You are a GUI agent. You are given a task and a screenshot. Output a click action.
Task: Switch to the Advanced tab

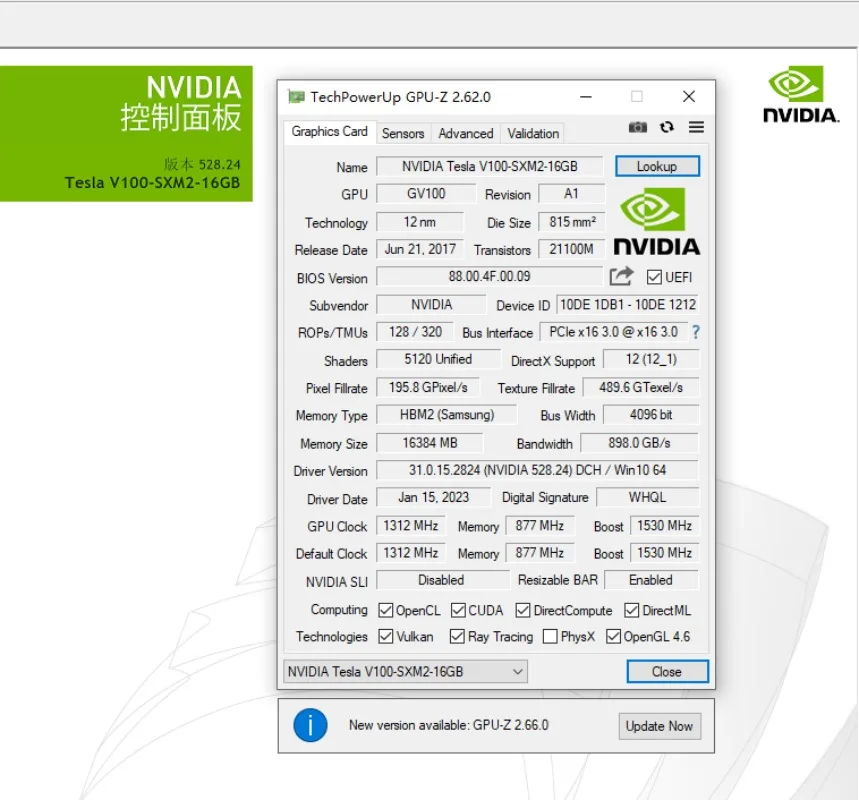pyautogui.click(x=466, y=133)
